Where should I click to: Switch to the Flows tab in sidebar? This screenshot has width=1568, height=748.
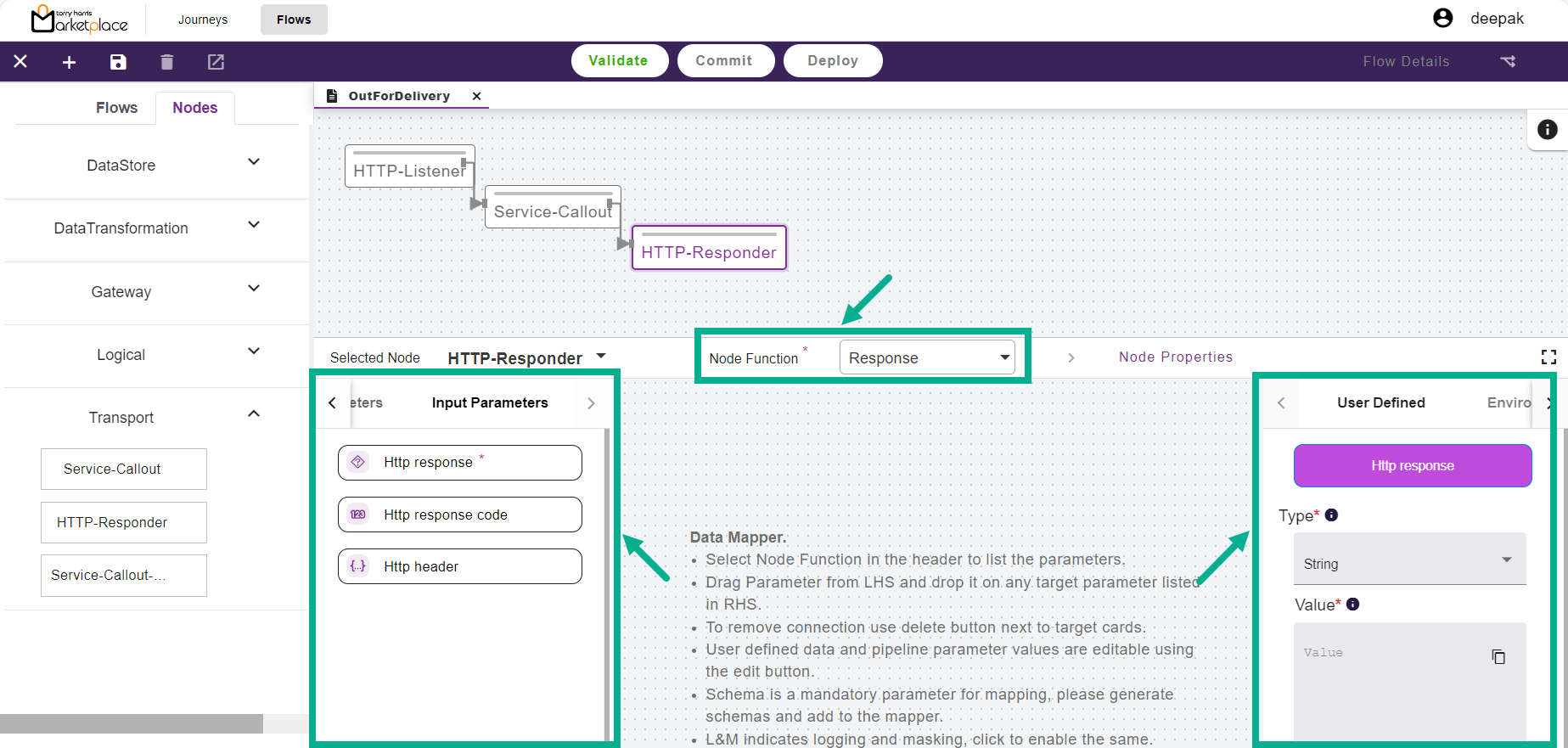tap(116, 108)
